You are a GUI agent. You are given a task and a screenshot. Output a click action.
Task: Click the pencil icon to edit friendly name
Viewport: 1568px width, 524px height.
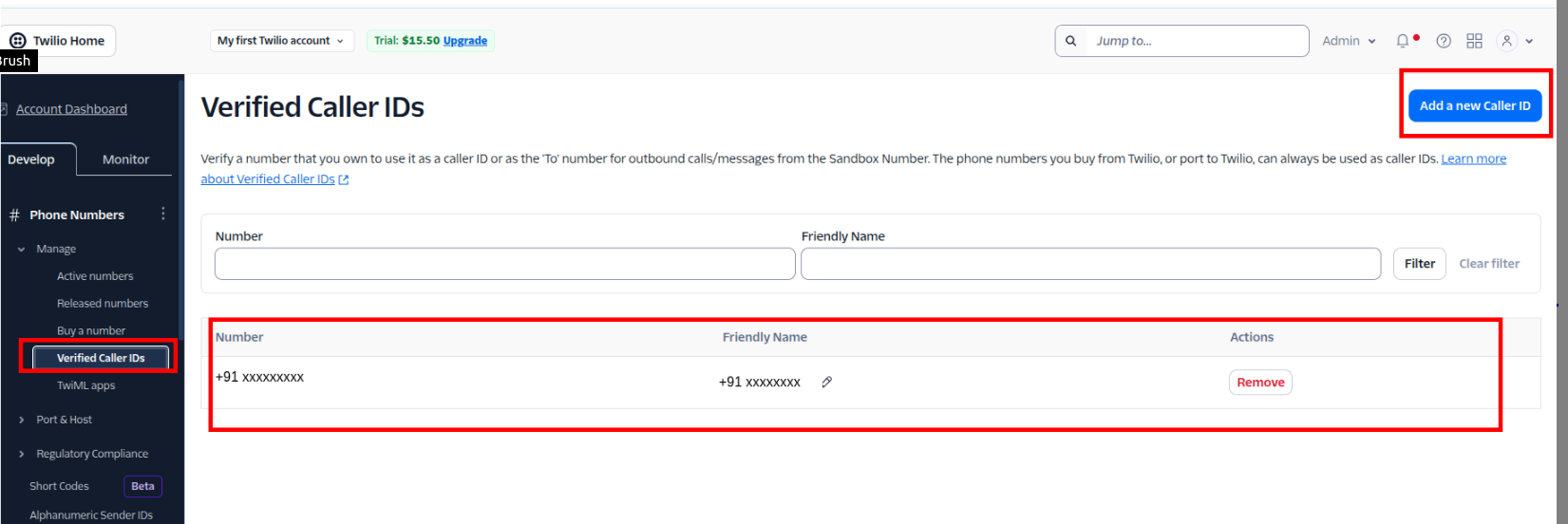(827, 382)
